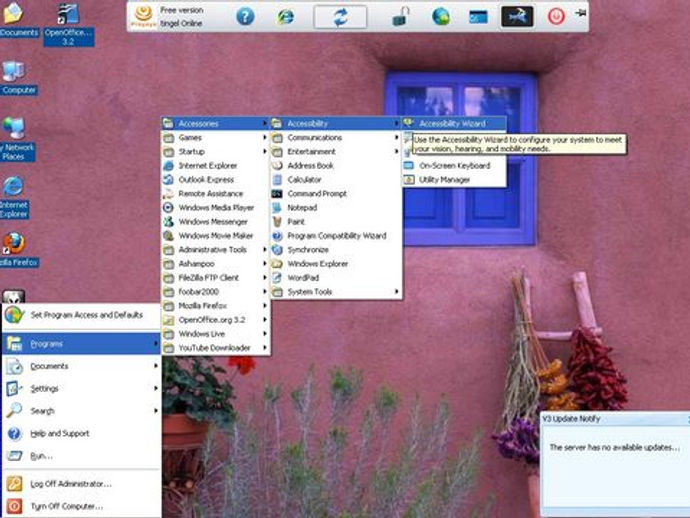Launch Calculator
Screen dimensions: 690x518
tap(336, 180)
